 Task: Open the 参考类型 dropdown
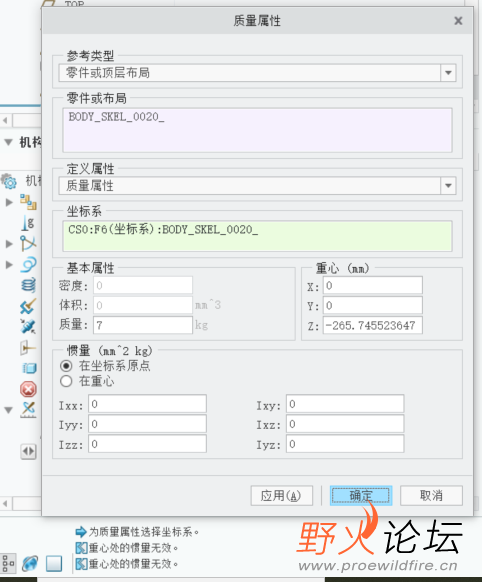tap(448, 73)
